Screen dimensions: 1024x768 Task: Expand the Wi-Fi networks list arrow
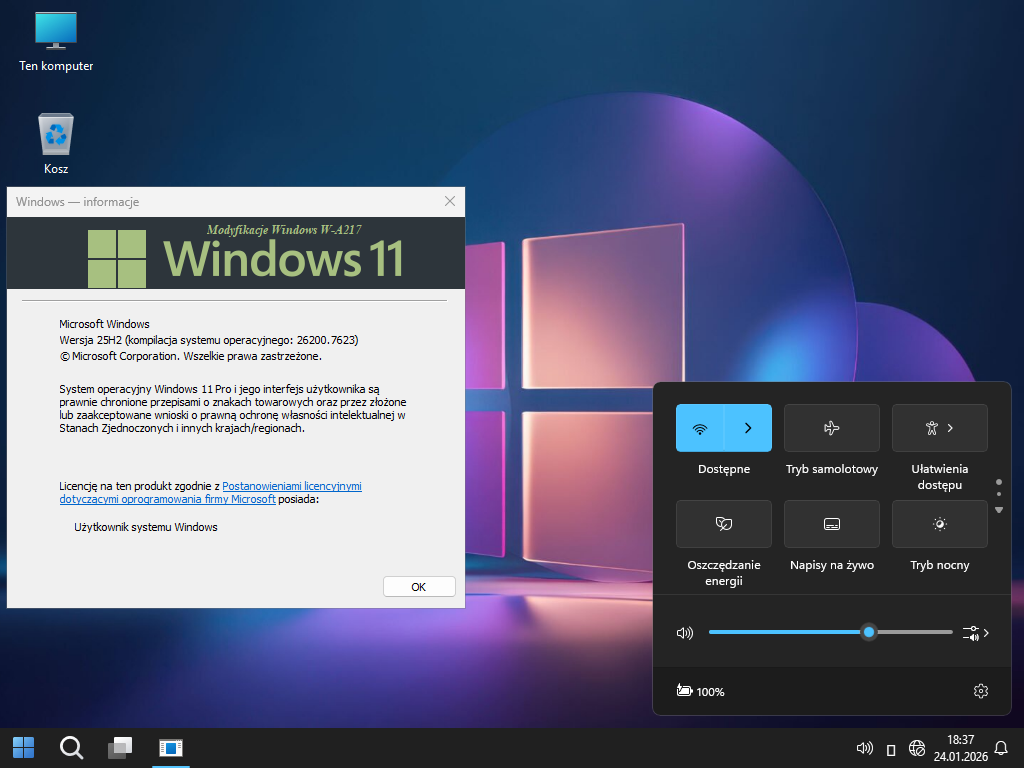pos(748,428)
